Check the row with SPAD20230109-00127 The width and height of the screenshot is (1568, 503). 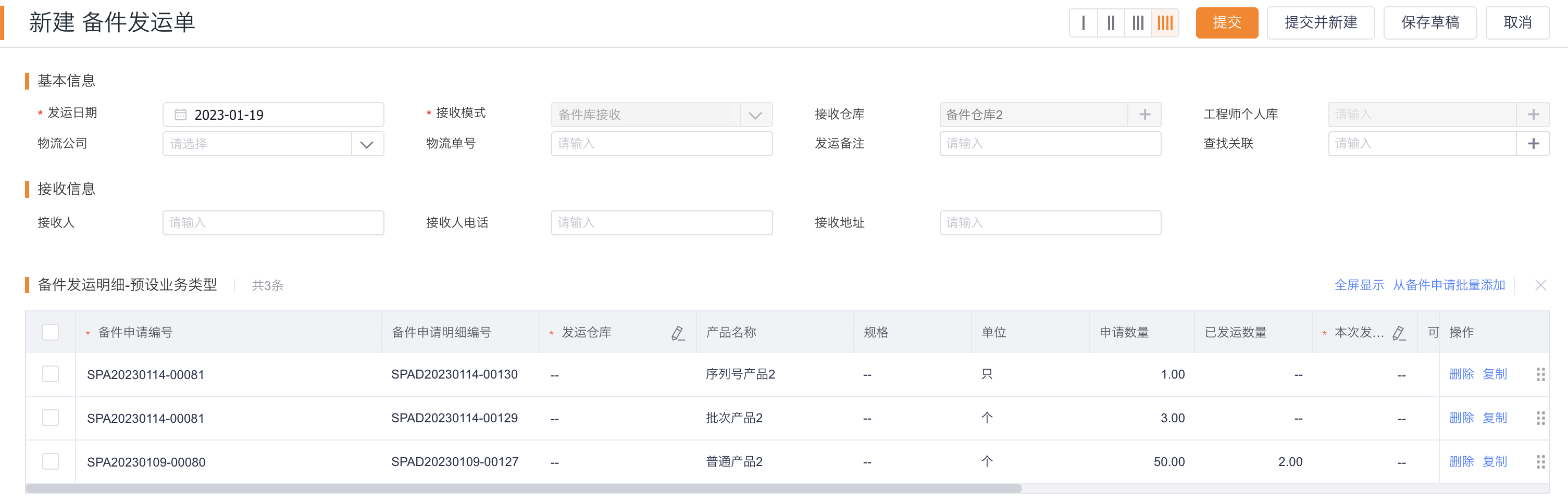[x=51, y=462]
